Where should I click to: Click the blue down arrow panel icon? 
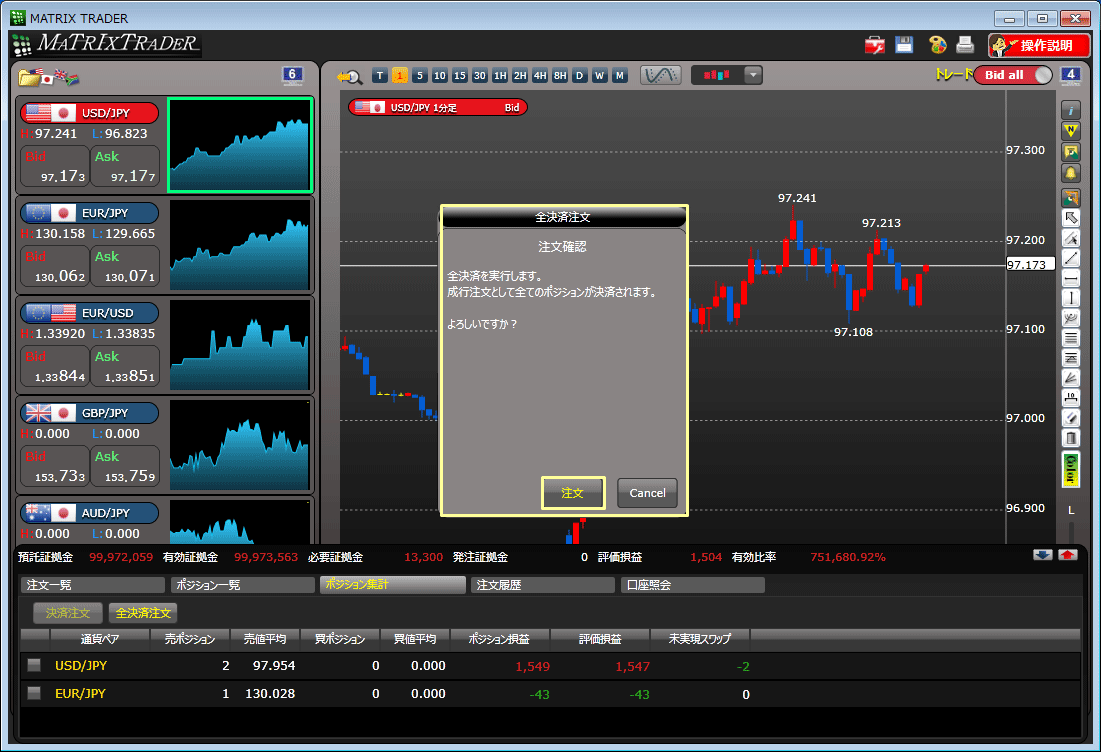[x=1043, y=555]
